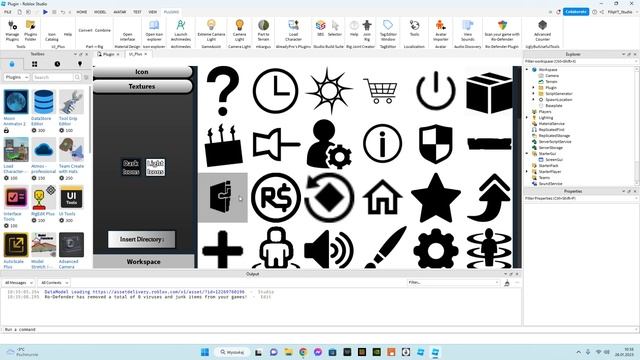640x360 pixels.
Task: Open the All Messages dropdown in Output
Action: click(18, 282)
